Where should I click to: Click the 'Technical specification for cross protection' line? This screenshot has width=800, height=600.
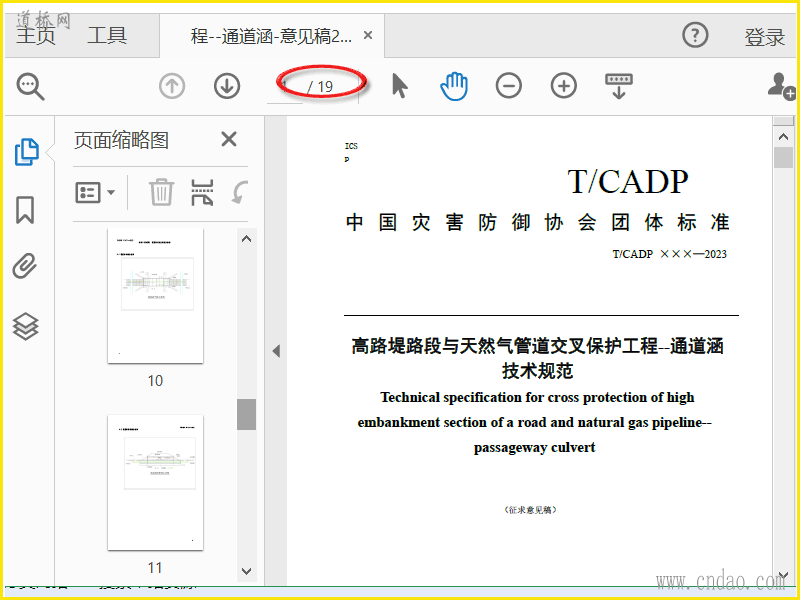tap(537, 397)
